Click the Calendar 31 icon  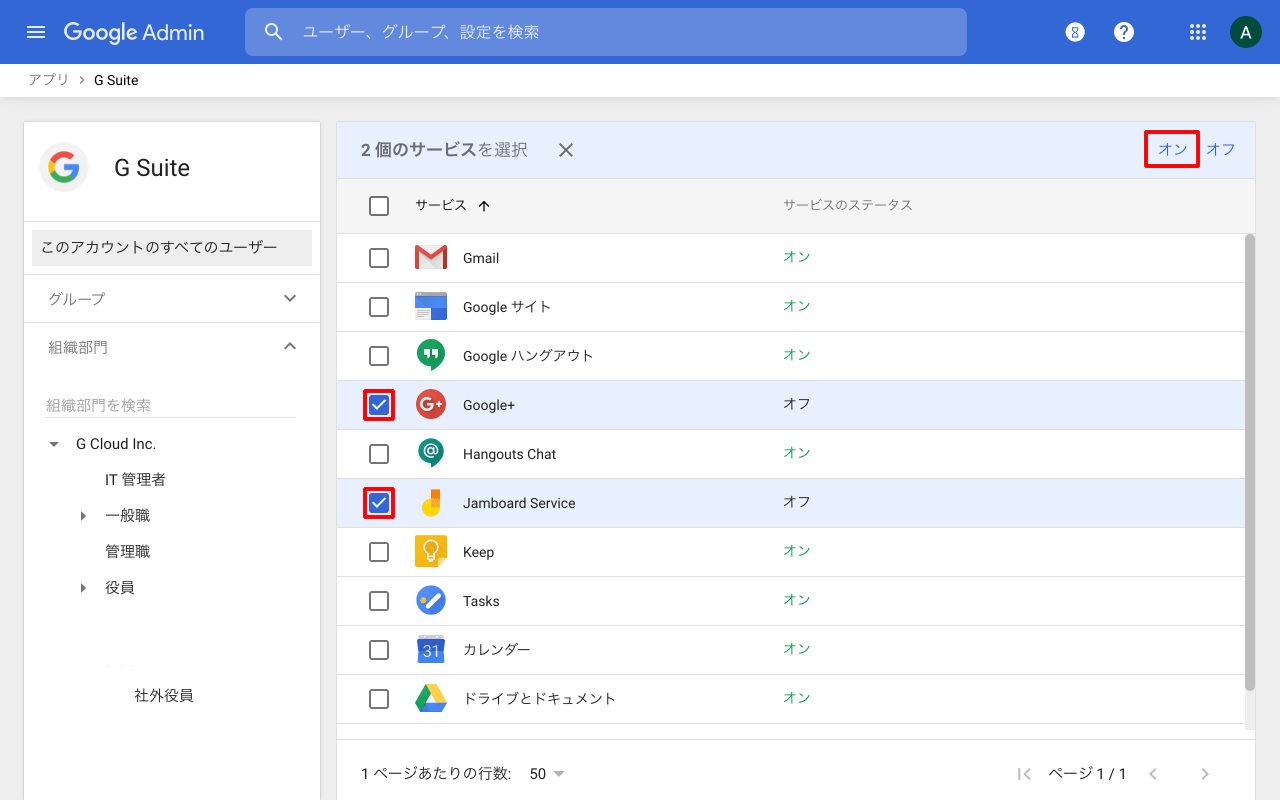[x=431, y=650]
